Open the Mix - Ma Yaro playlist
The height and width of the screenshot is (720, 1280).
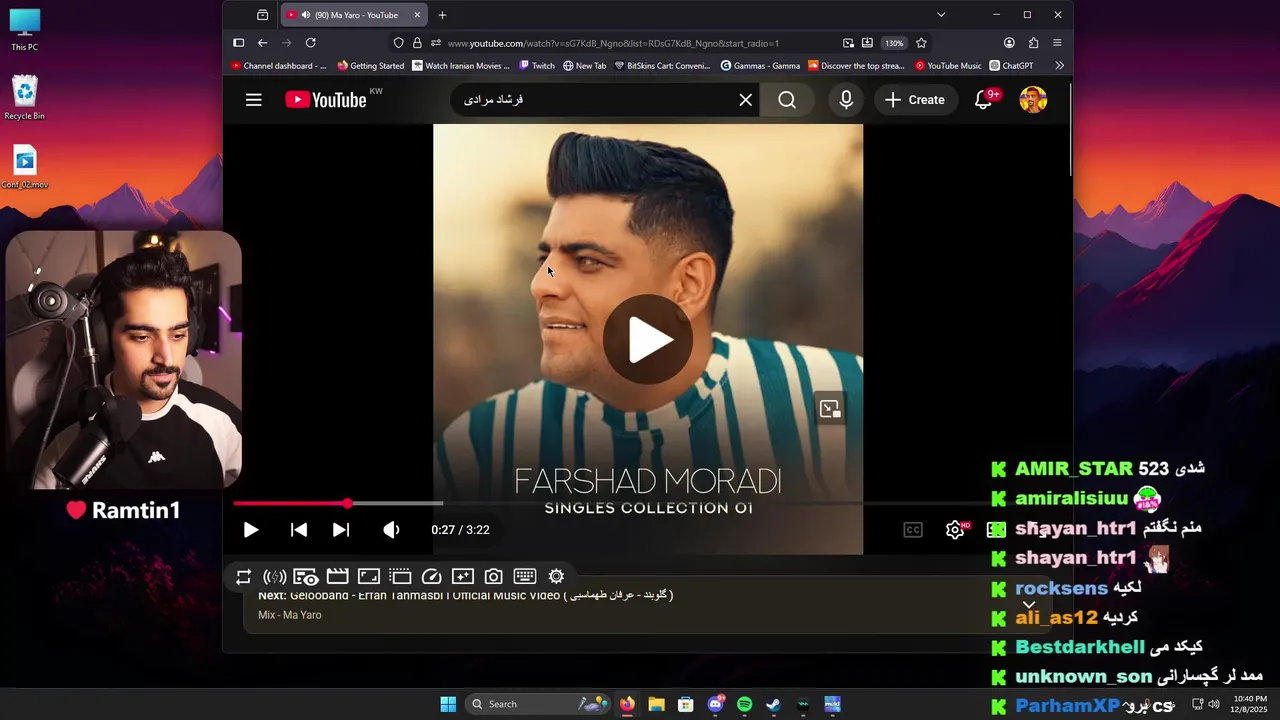290,615
